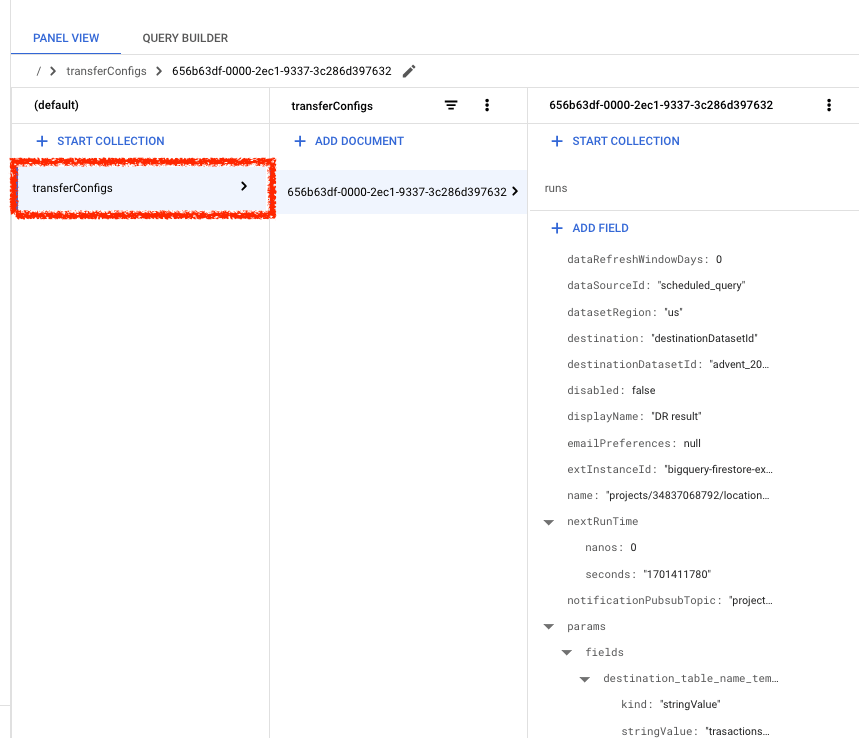The width and height of the screenshot is (859, 738).
Task: Click the seconds "1701411780" field
Action: (x=648, y=574)
